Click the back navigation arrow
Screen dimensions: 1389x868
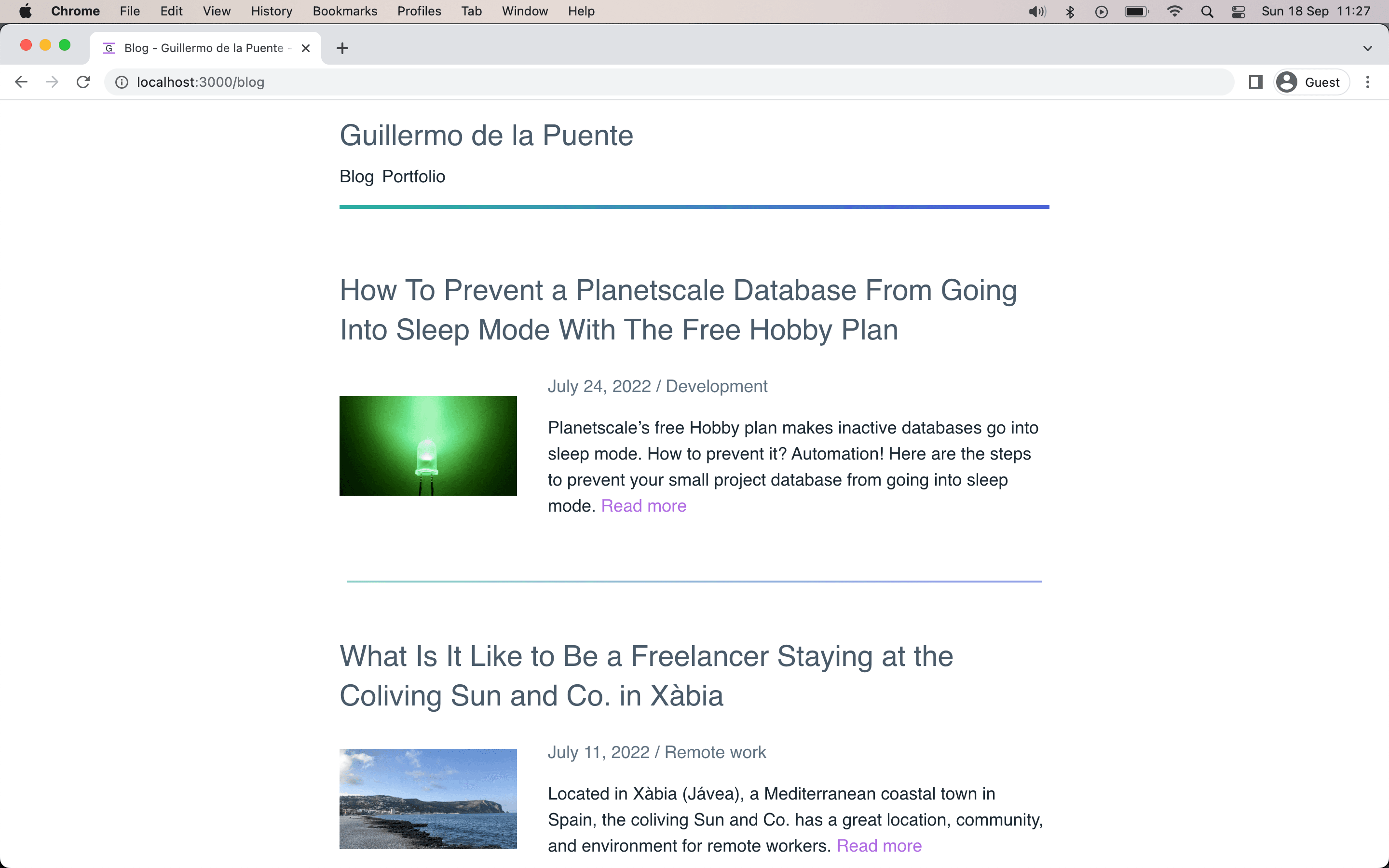[x=21, y=81]
